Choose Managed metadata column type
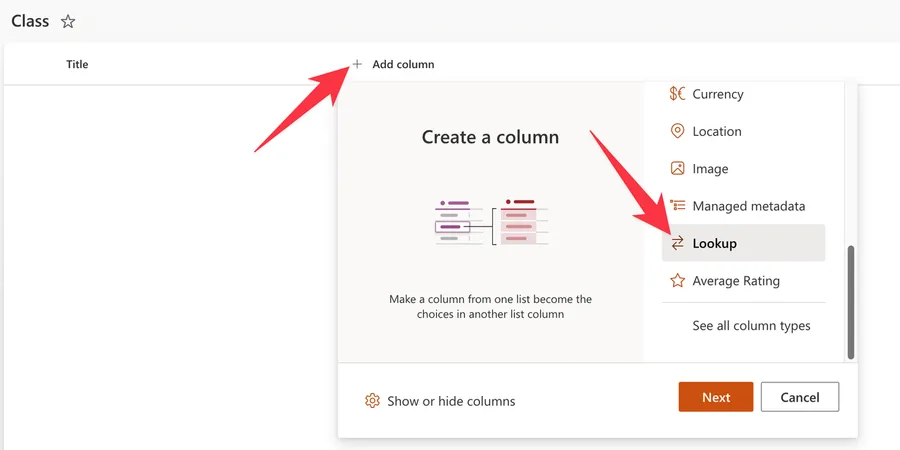Viewport: 900px width, 450px height. pos(748,206)
